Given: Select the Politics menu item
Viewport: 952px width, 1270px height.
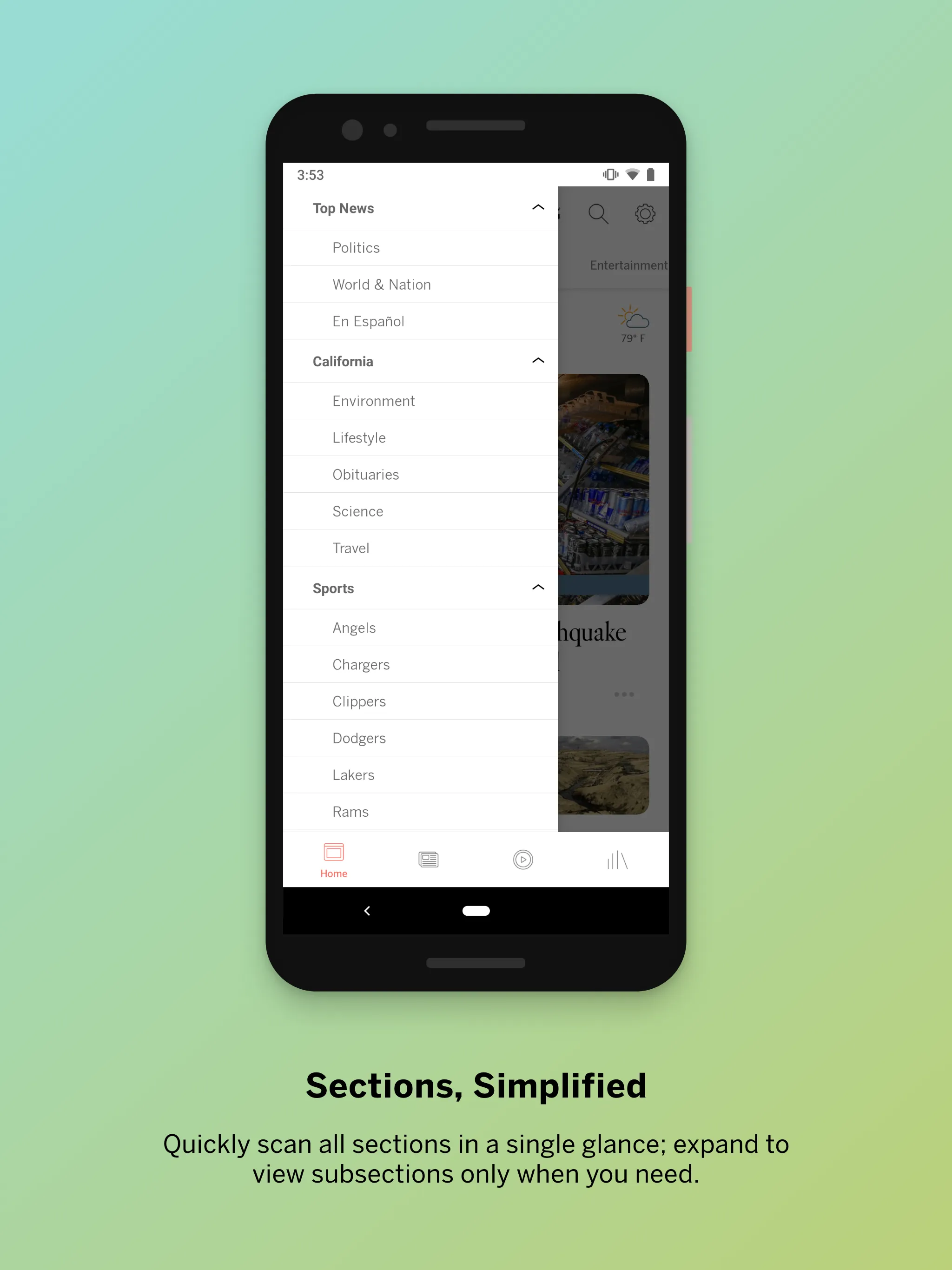Looking at the screenshot, I should (357, 247).
